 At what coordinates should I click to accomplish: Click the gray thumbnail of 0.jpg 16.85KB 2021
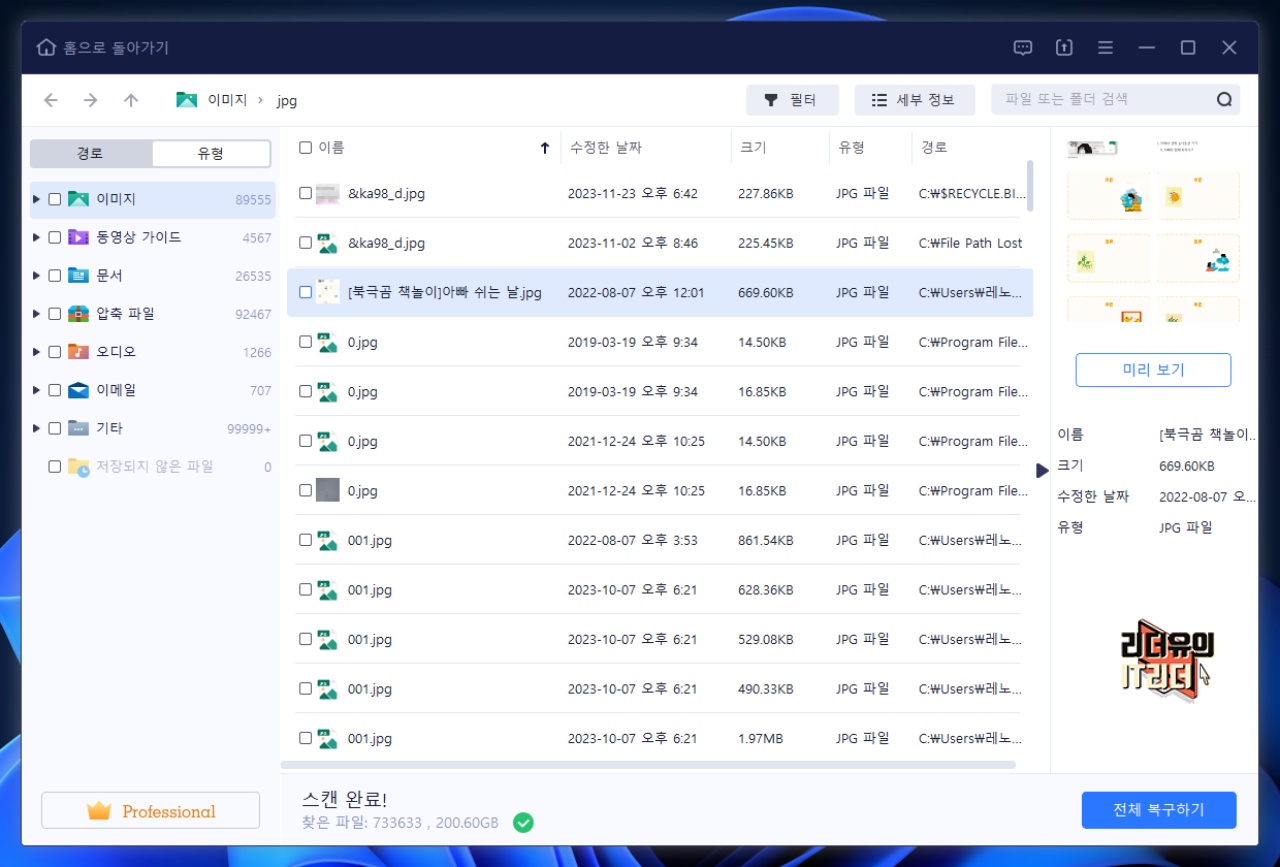327,490
